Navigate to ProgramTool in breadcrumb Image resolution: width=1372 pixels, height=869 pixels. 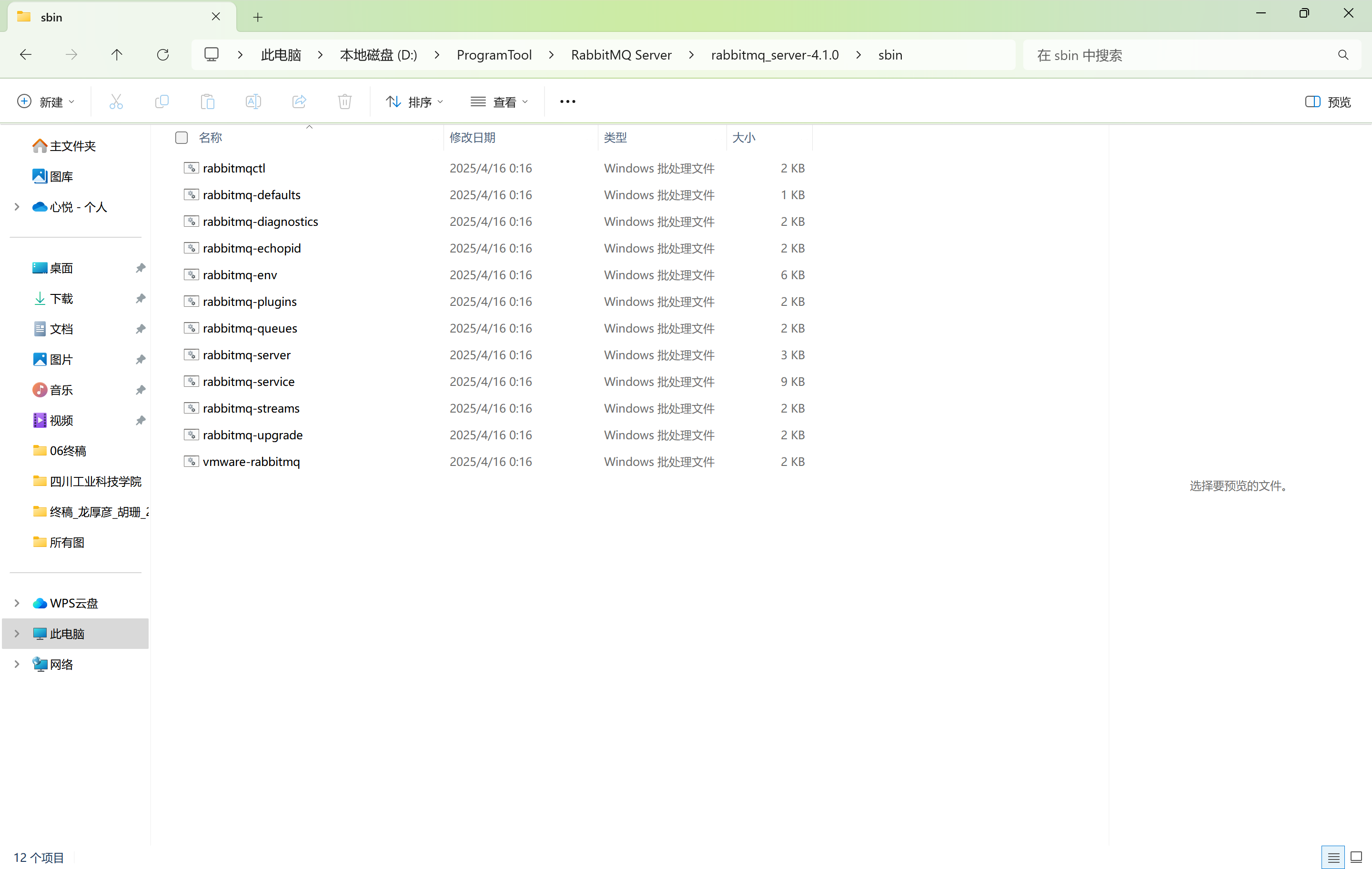pos(494,55)
